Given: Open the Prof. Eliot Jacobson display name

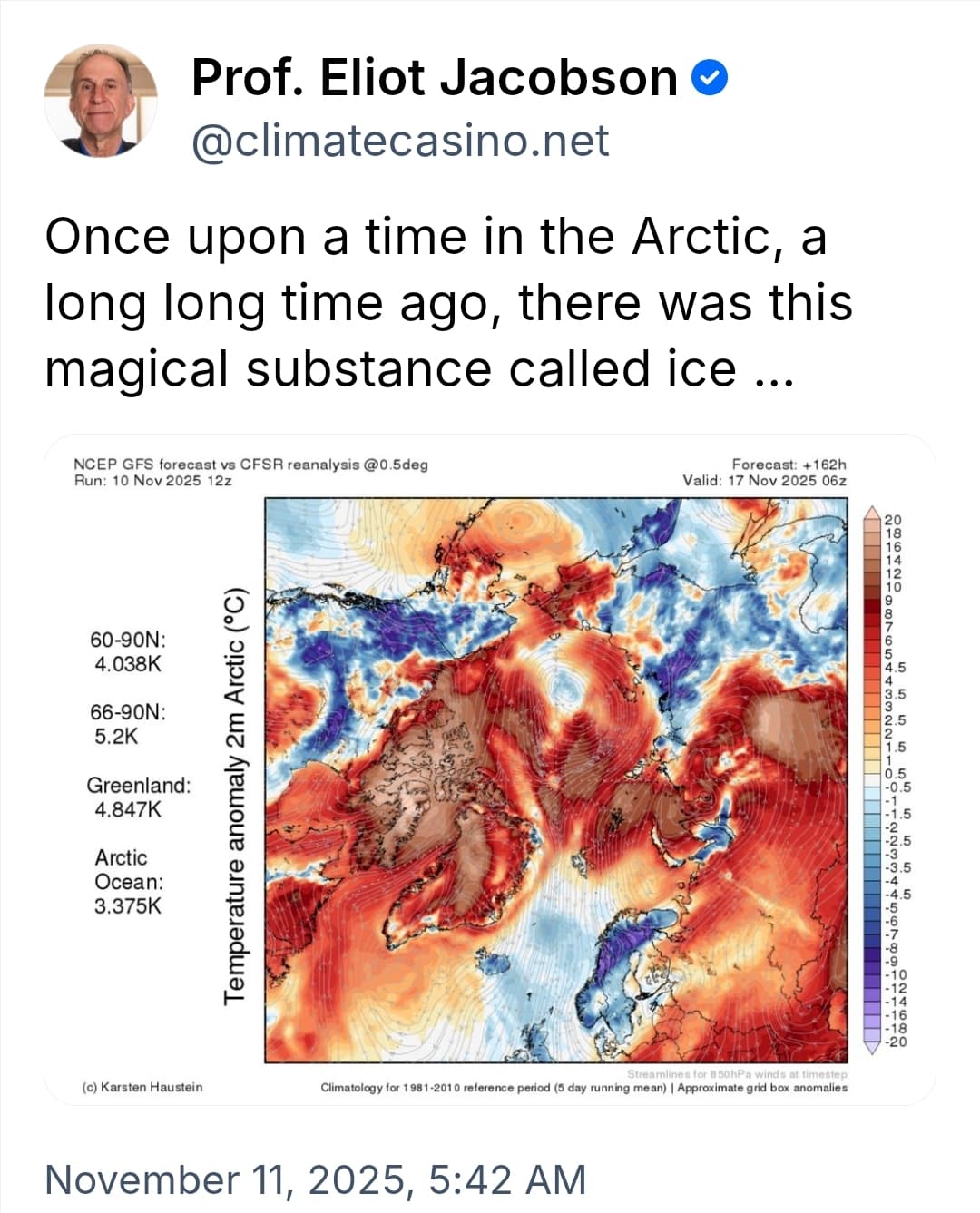Looking at the screenshot, I should 434,79.
